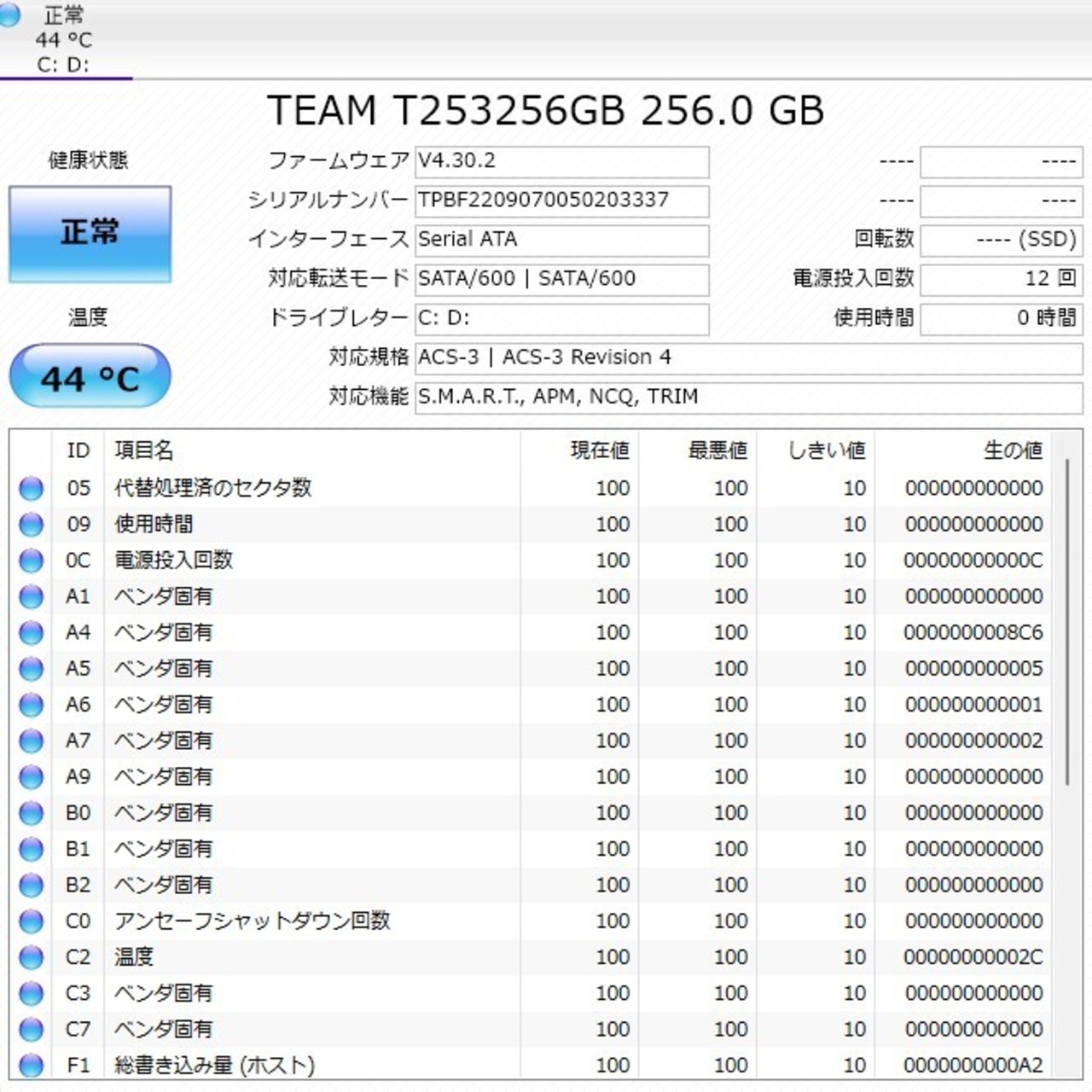This screenshot has width=1092, height=1092.
Task: Select status icon beside power-on count 0C
Action: click(x=31, y=561)
